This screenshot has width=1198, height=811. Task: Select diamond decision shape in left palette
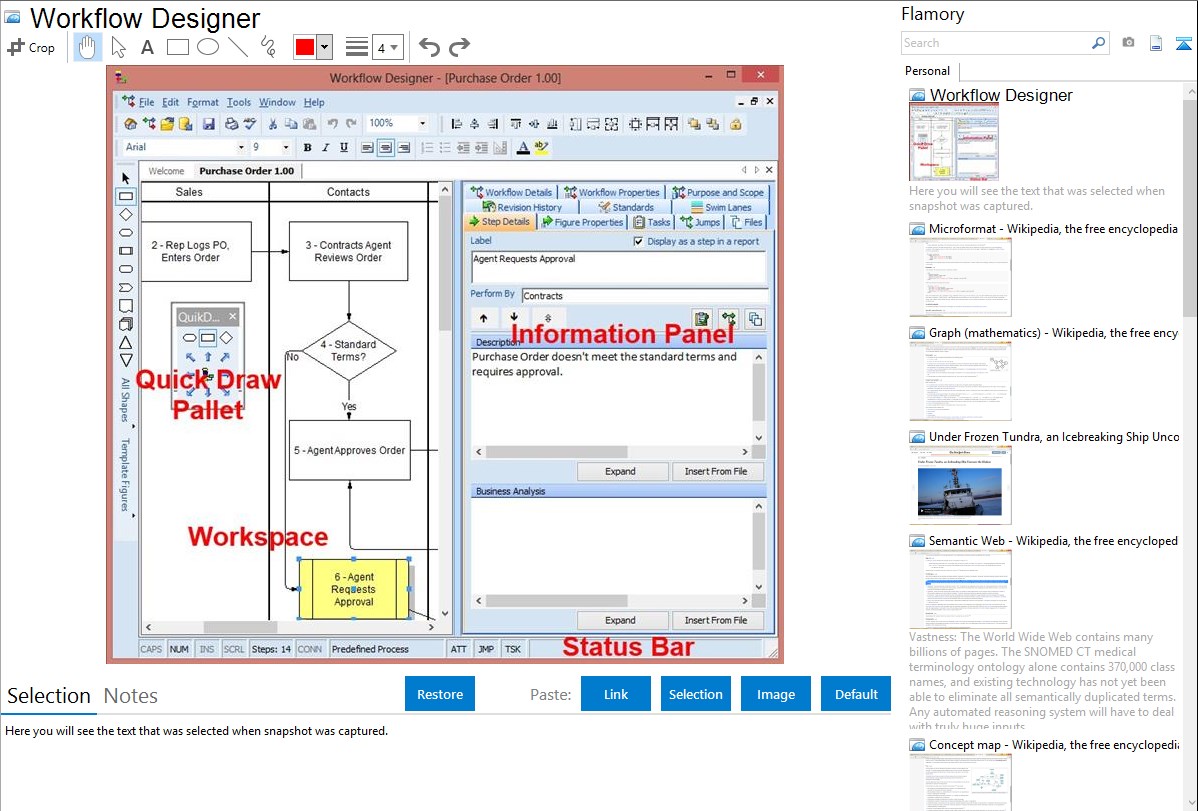pos(126,215)
